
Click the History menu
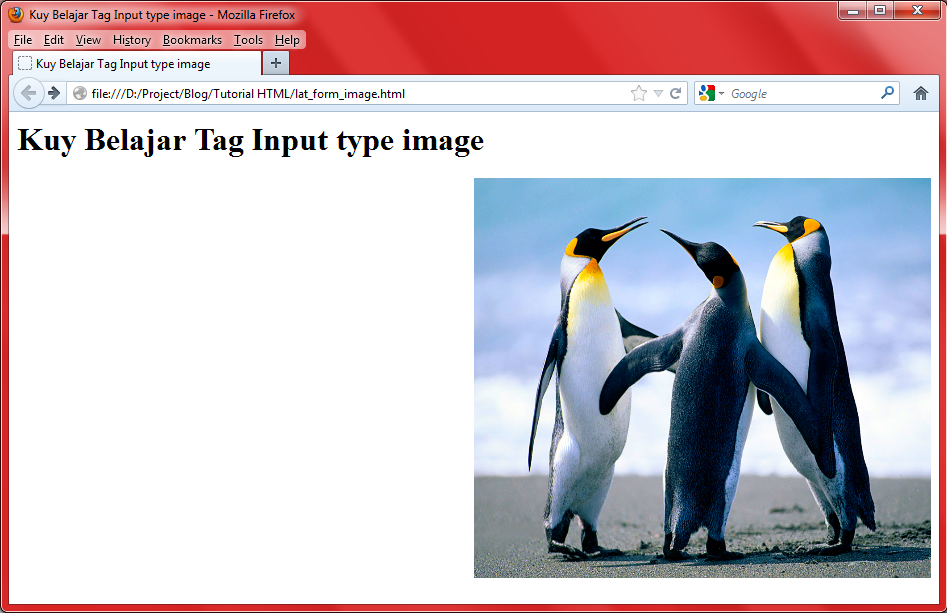click(x=131, y=40)
